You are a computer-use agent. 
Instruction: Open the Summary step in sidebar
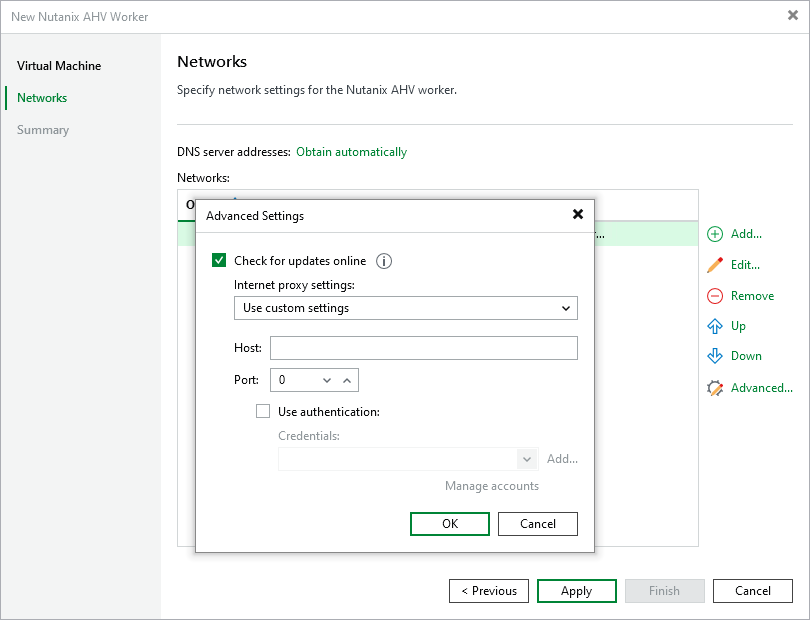click(x=43, y=130)
